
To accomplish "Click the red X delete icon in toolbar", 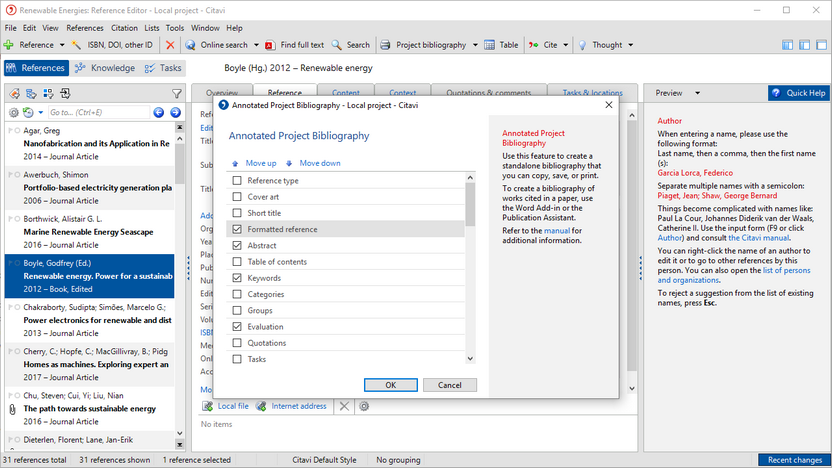I will 170,45.
